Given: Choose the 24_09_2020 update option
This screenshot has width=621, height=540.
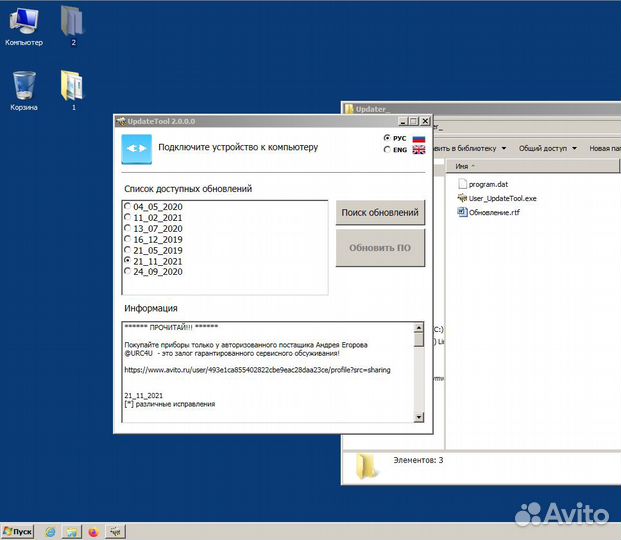Looking at the screenshot, I should (126, 271).
